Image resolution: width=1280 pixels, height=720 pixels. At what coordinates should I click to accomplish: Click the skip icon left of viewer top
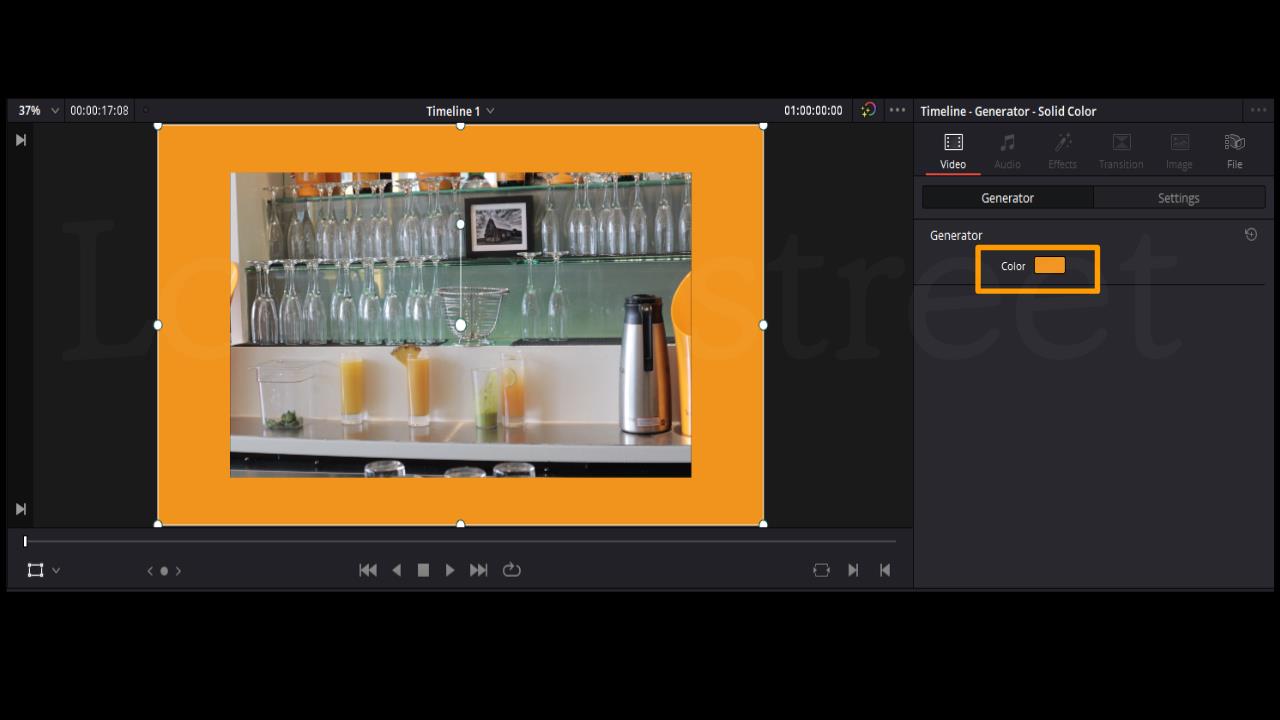pos(20,140)
